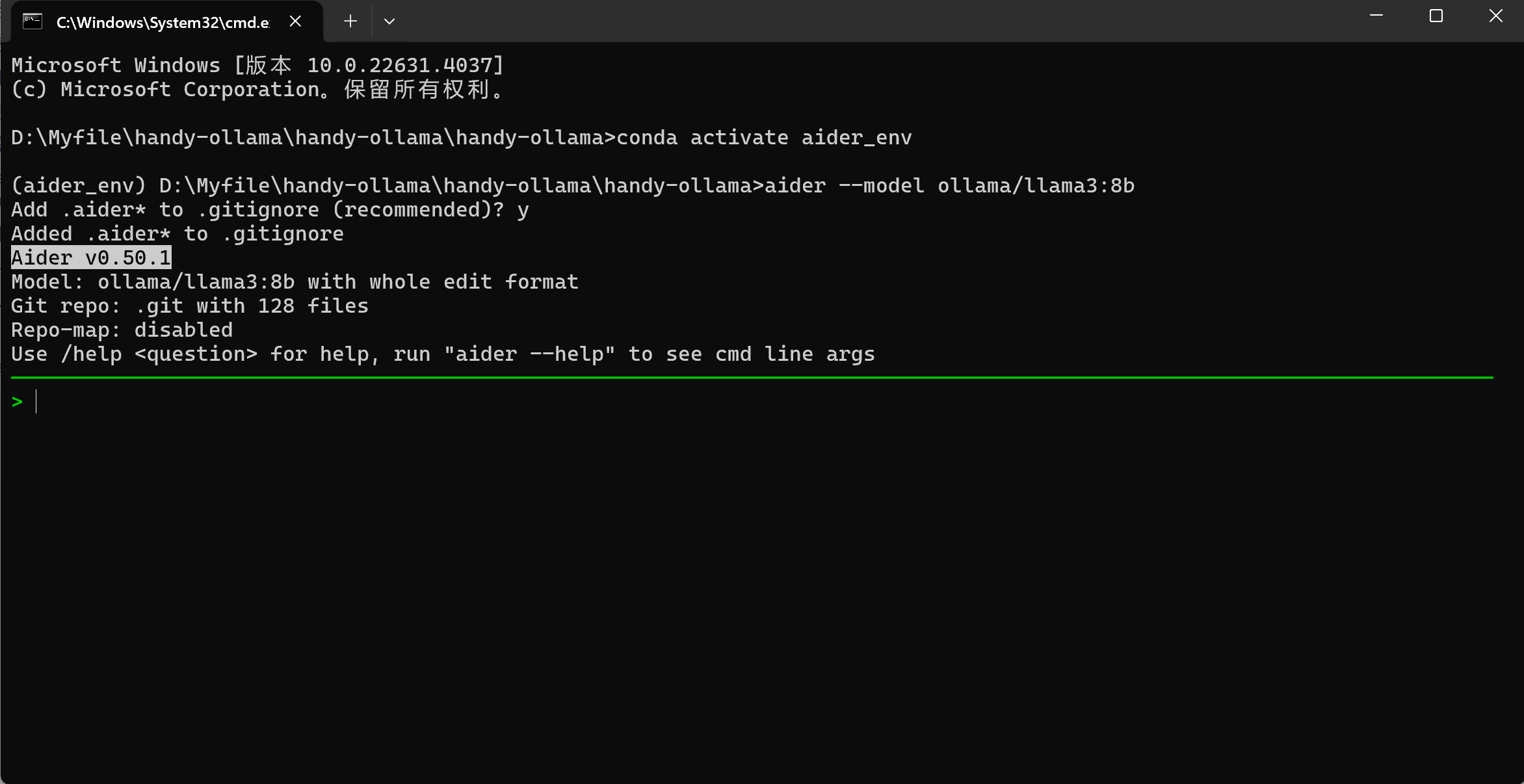The width and height of the screenshot is (1524, 784).
Task: Minimize the terminal window
Action: point(1376,16)
